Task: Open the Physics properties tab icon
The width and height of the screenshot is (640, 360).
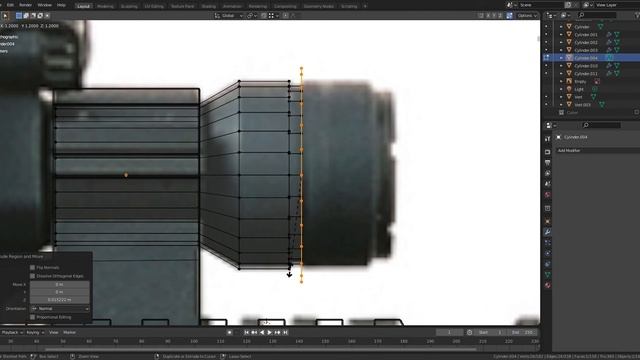Action: click(548, 253)
